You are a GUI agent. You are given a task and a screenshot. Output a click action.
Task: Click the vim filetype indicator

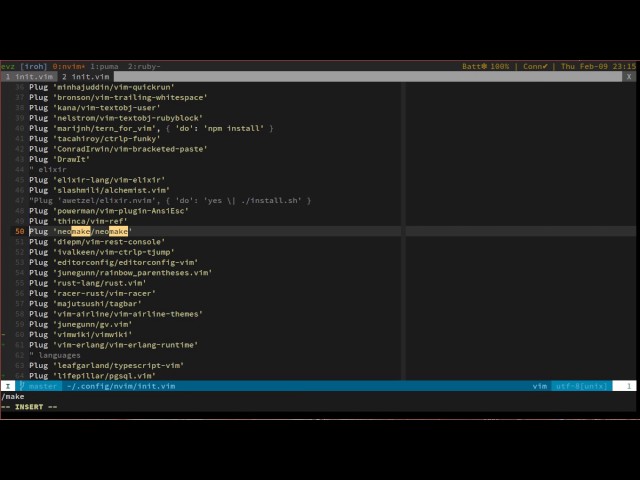[540, 386]
